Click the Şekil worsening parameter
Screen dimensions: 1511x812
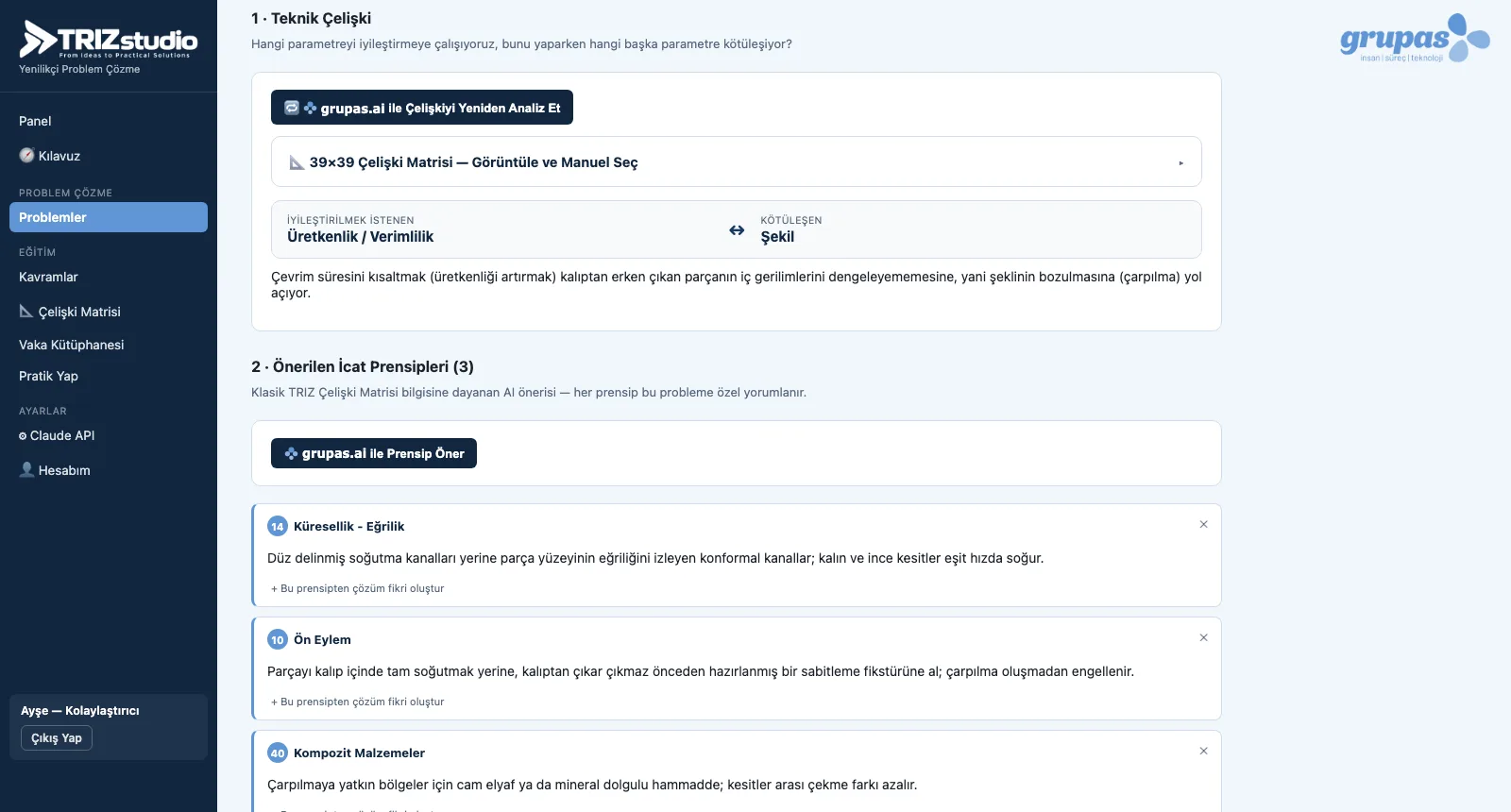coord(777,237)
